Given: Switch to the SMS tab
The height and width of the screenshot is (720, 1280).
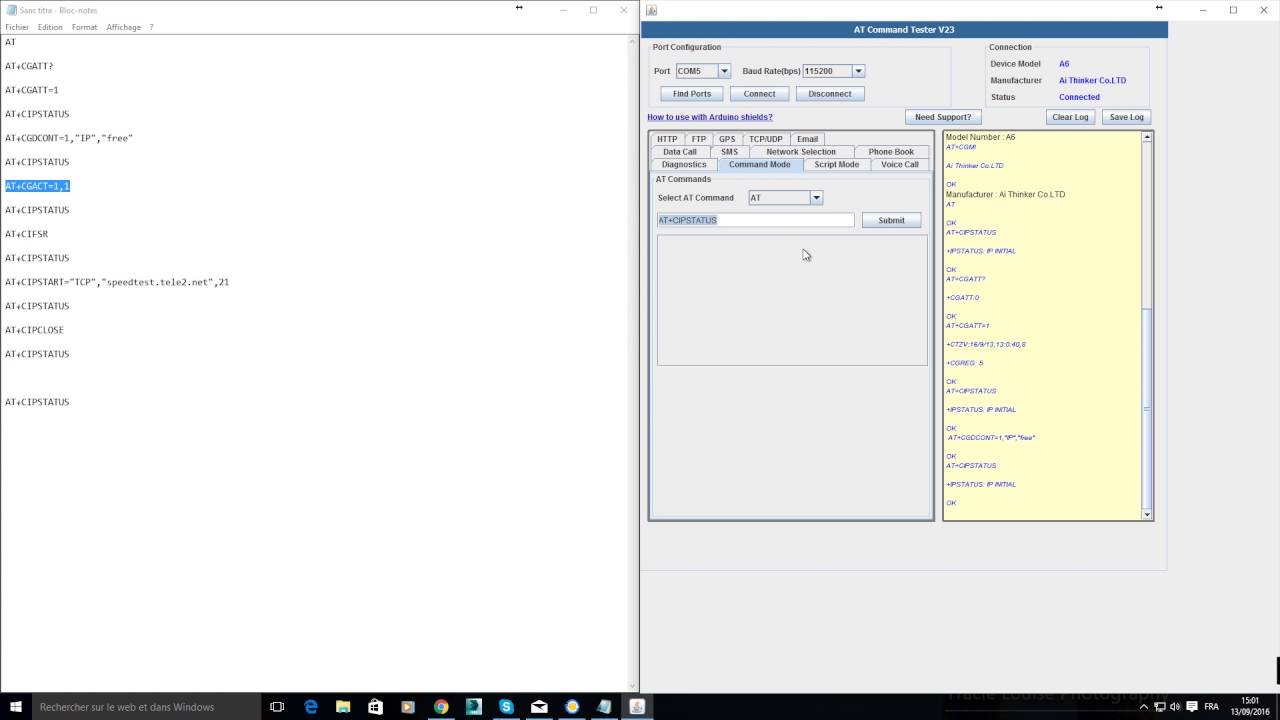Looking at the screenshot, I should [x=729, y=152].
